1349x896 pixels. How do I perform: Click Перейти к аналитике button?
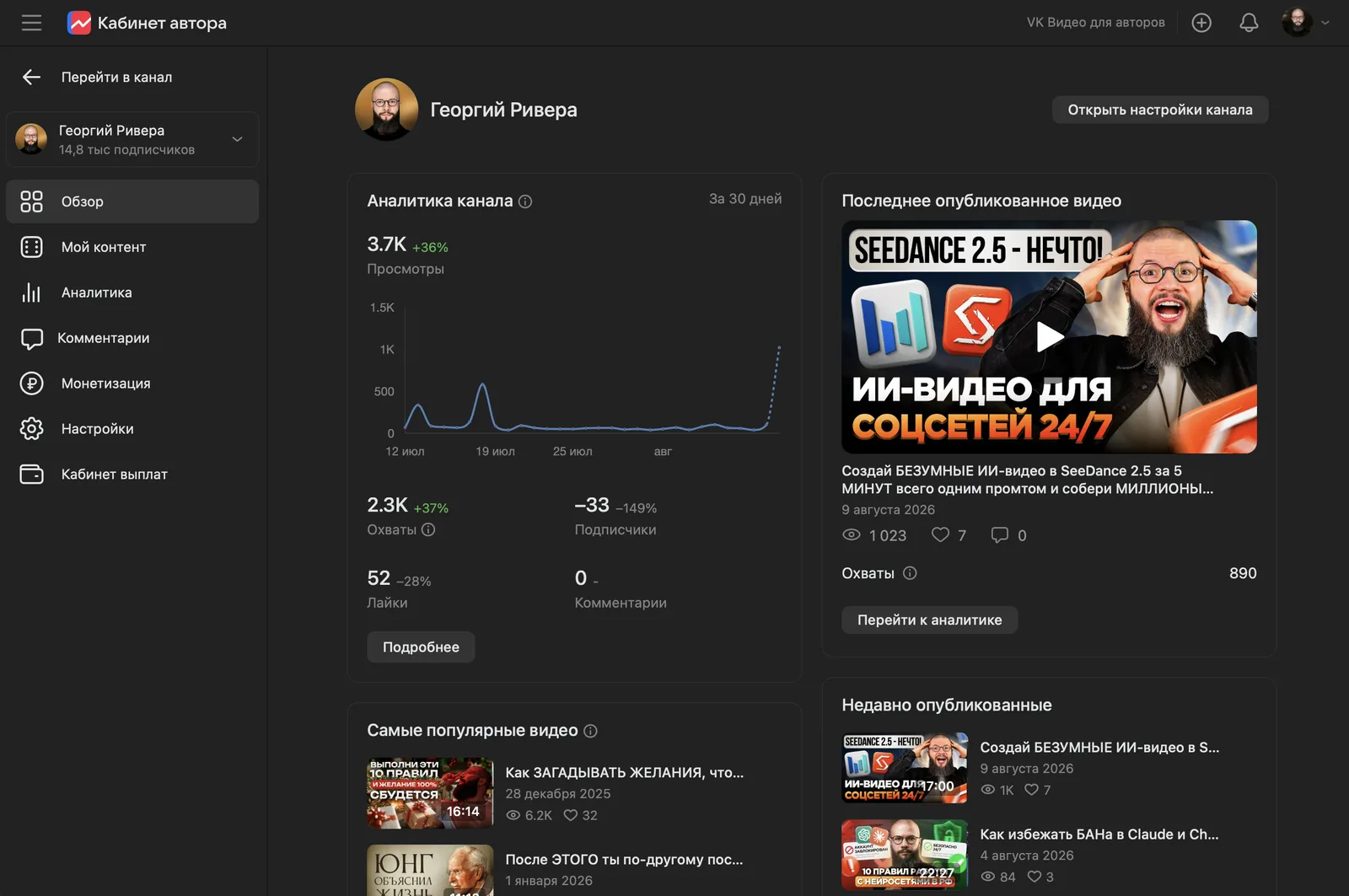[x=929, y=620]
